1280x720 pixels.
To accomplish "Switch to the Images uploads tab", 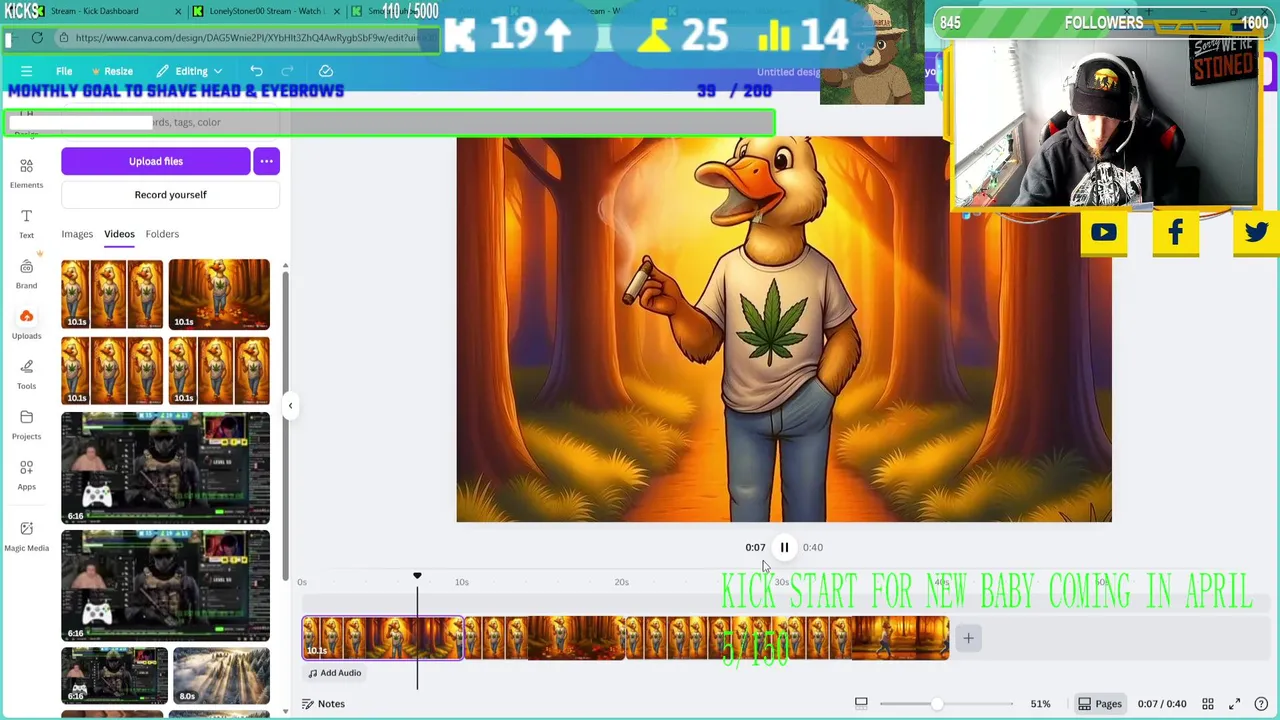I will coord(77,234).
